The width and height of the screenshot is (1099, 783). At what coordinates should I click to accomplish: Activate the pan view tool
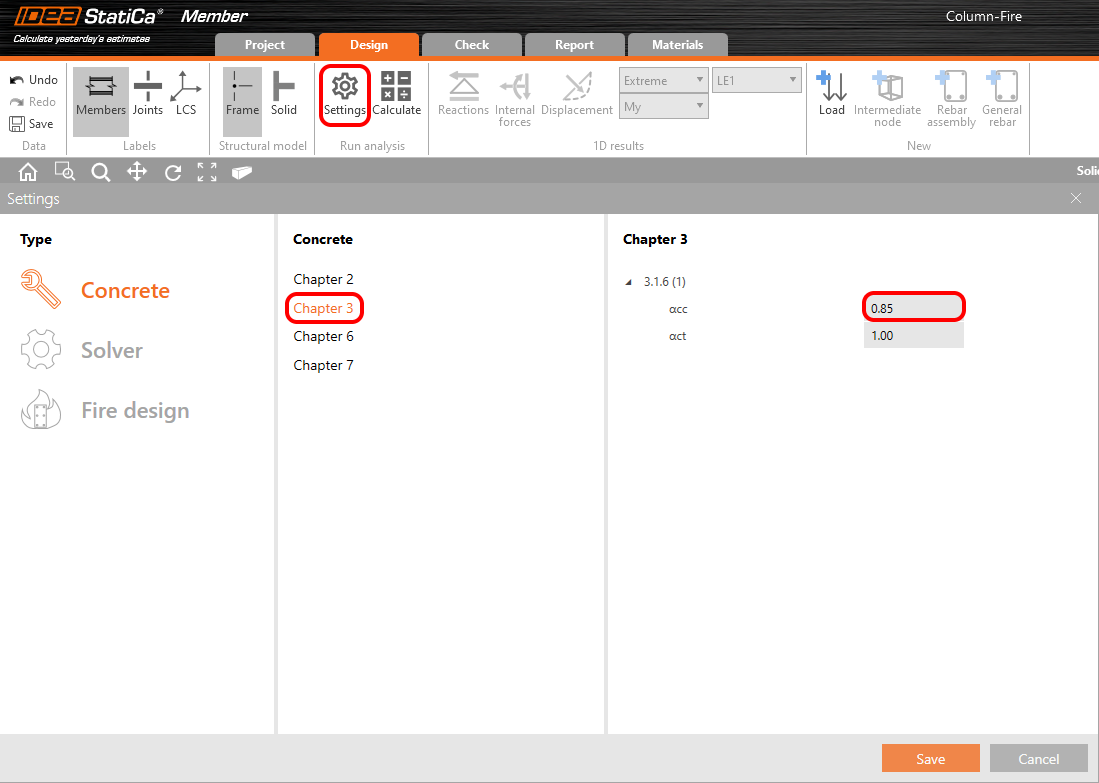(x=137, y=172)
